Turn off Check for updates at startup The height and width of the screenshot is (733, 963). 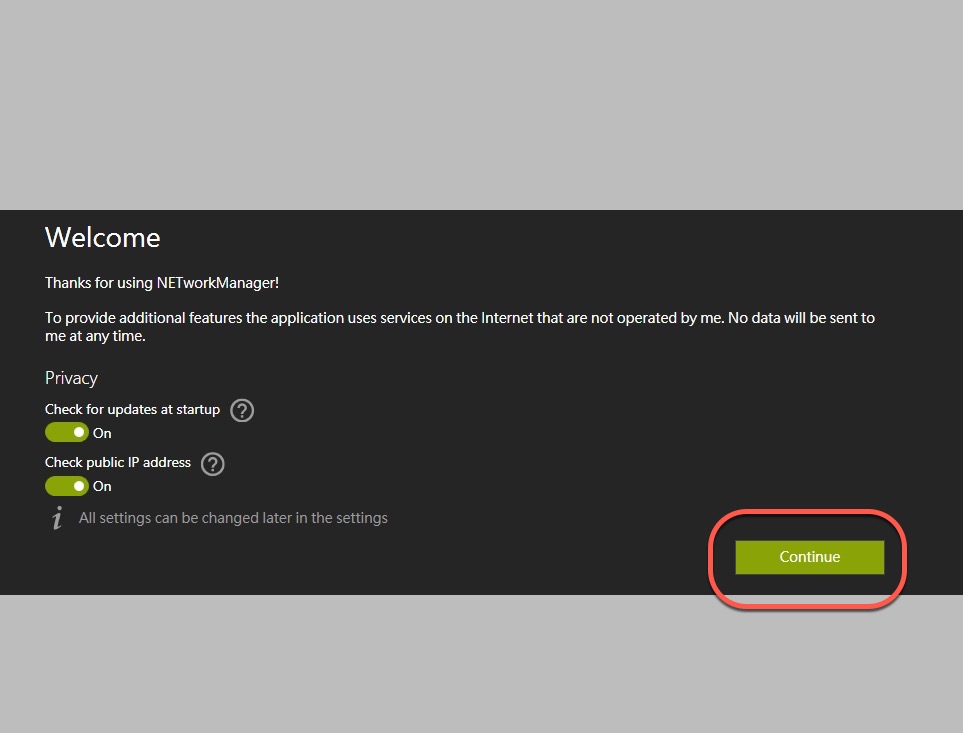click(67, 432)
